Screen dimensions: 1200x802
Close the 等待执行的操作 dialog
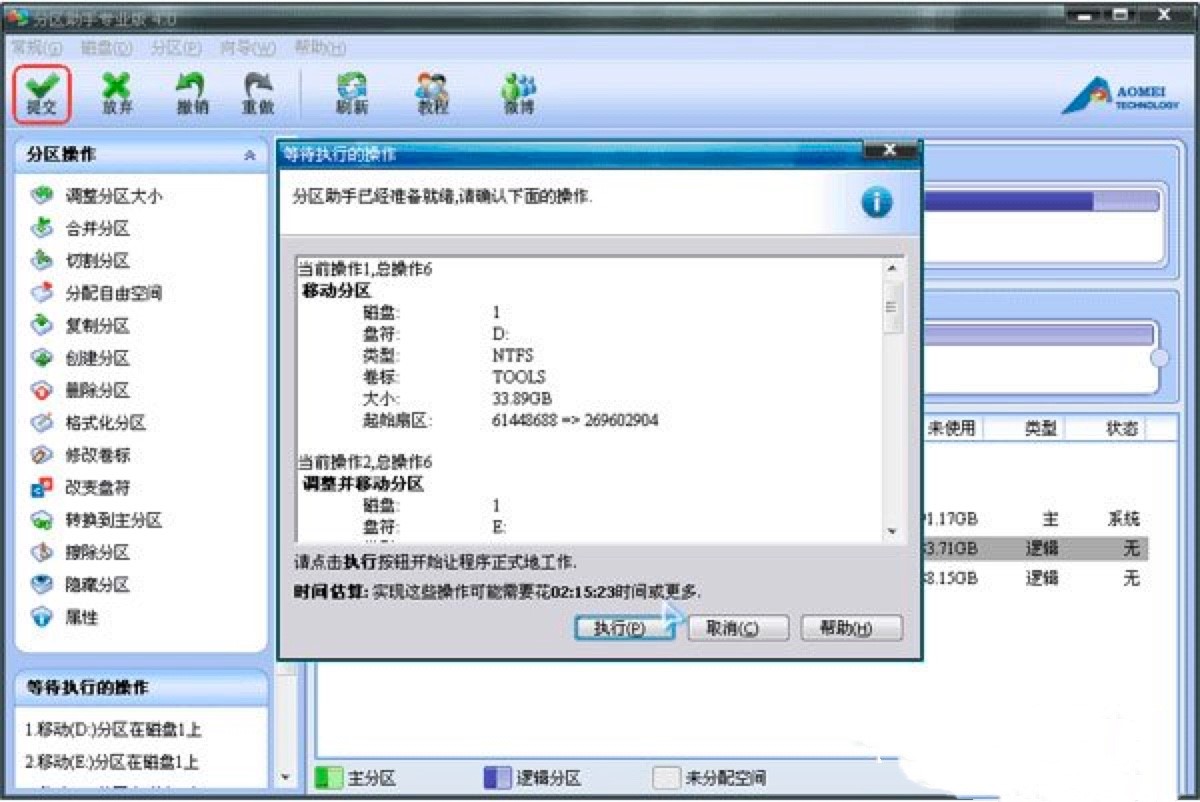pyautogui.click(x=889, y=152)
